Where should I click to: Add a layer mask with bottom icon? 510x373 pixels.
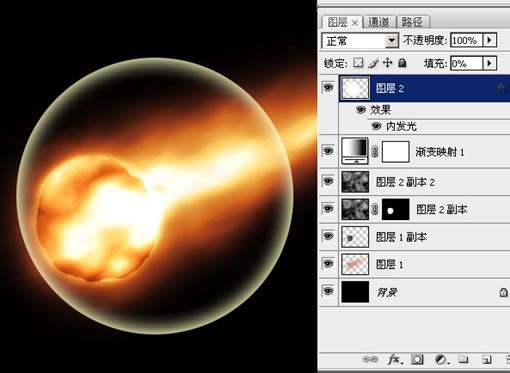click(417, 359)
